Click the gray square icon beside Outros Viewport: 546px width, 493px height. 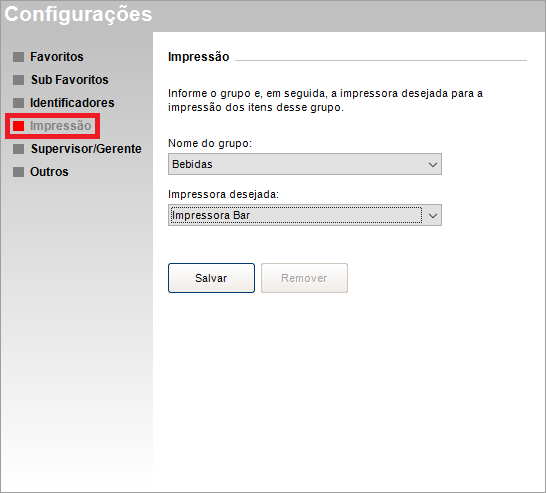pyautogui.click(x=18, y=172)
